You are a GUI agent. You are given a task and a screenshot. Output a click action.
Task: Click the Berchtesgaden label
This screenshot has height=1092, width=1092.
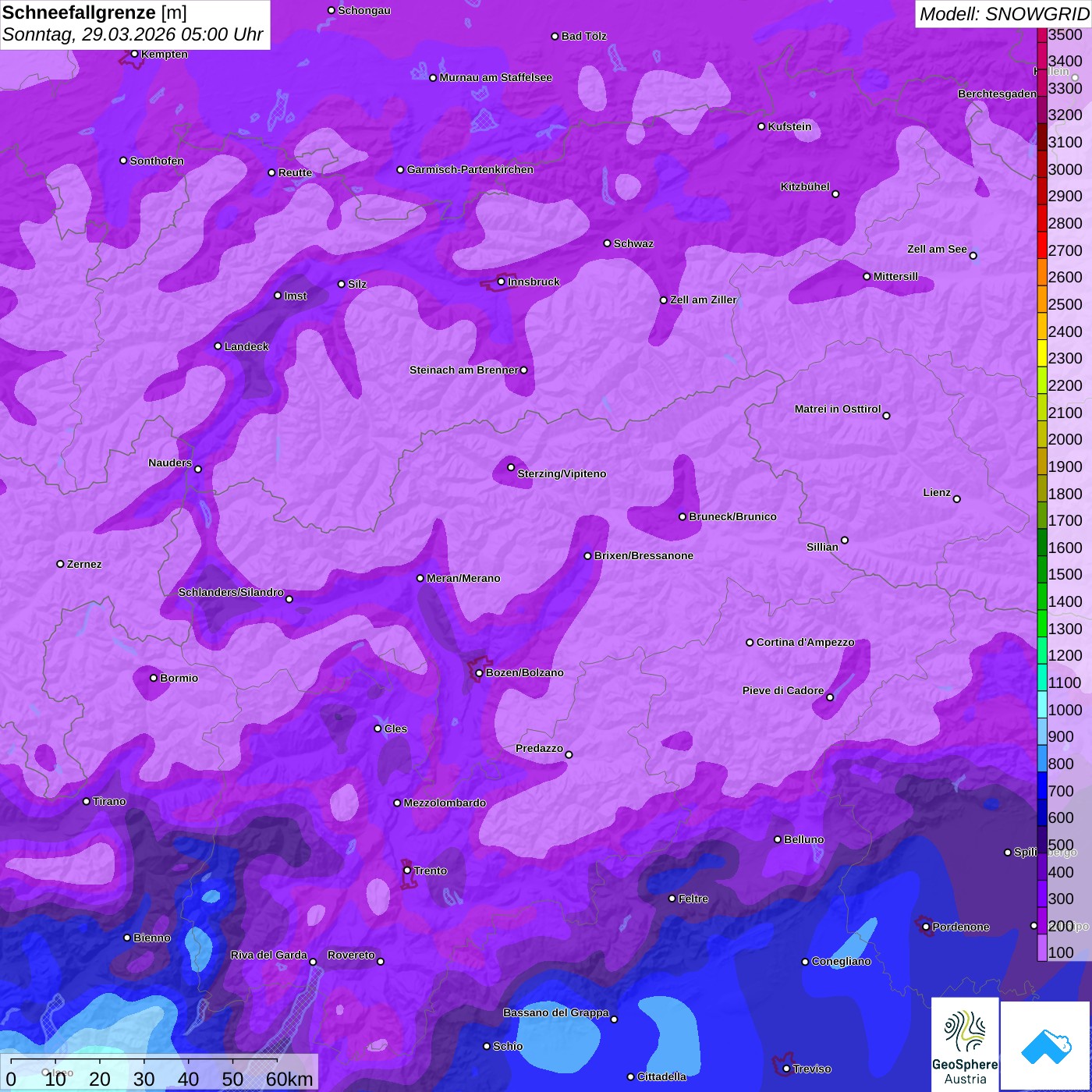coord(997,94)
